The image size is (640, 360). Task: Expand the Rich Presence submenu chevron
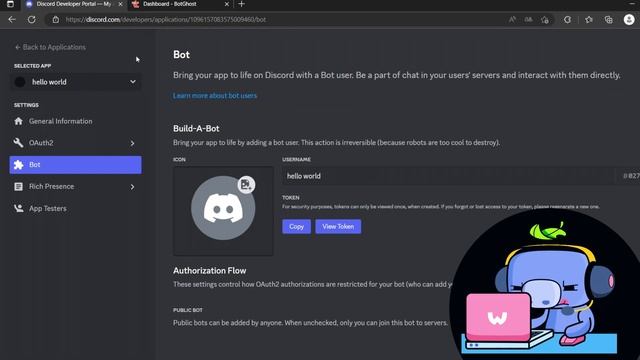point(132,187)
